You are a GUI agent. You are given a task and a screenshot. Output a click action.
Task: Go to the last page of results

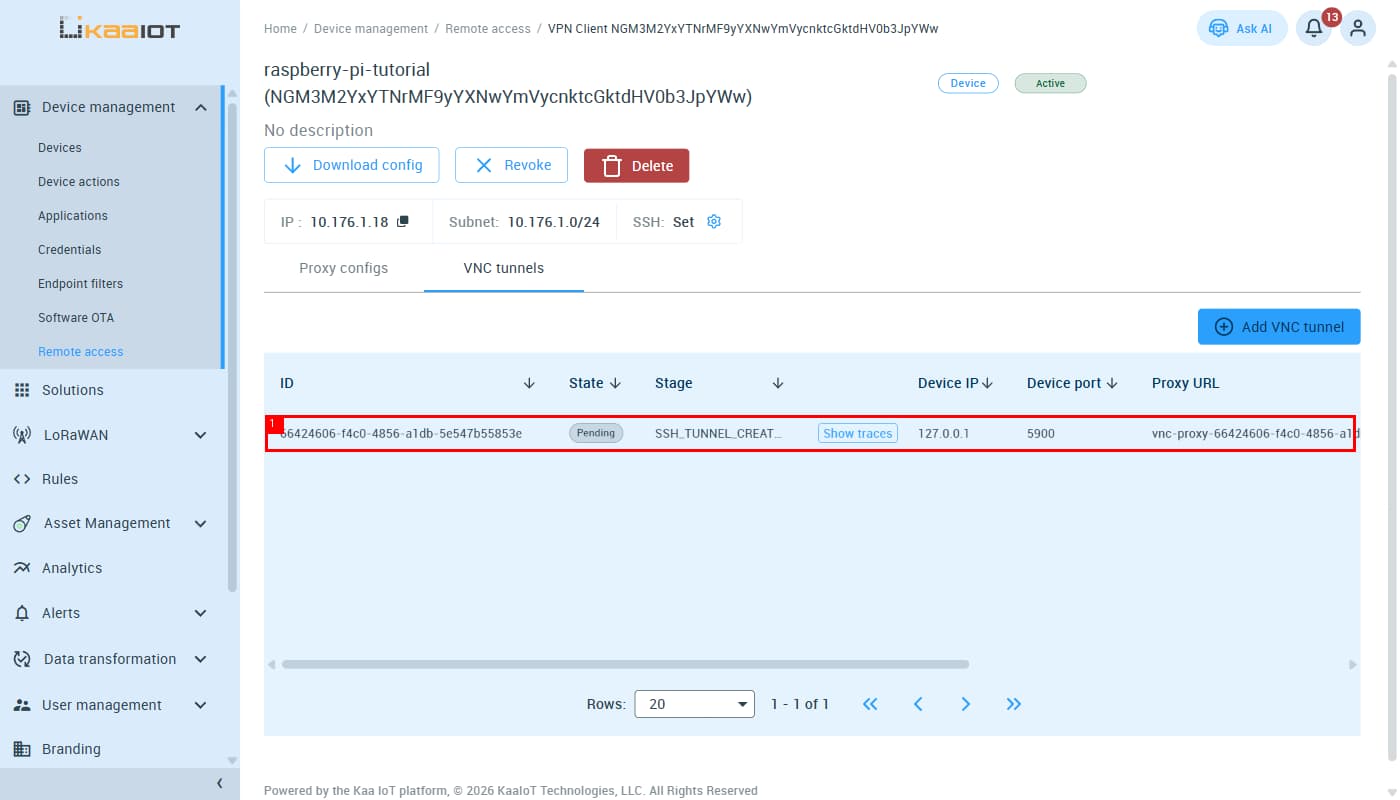[1013, 704]
